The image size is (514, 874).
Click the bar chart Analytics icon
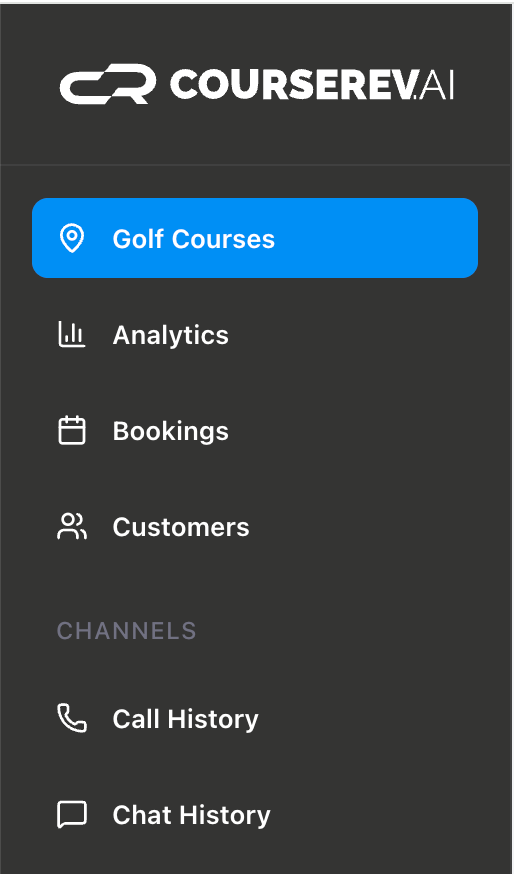[x=72, y=334]
